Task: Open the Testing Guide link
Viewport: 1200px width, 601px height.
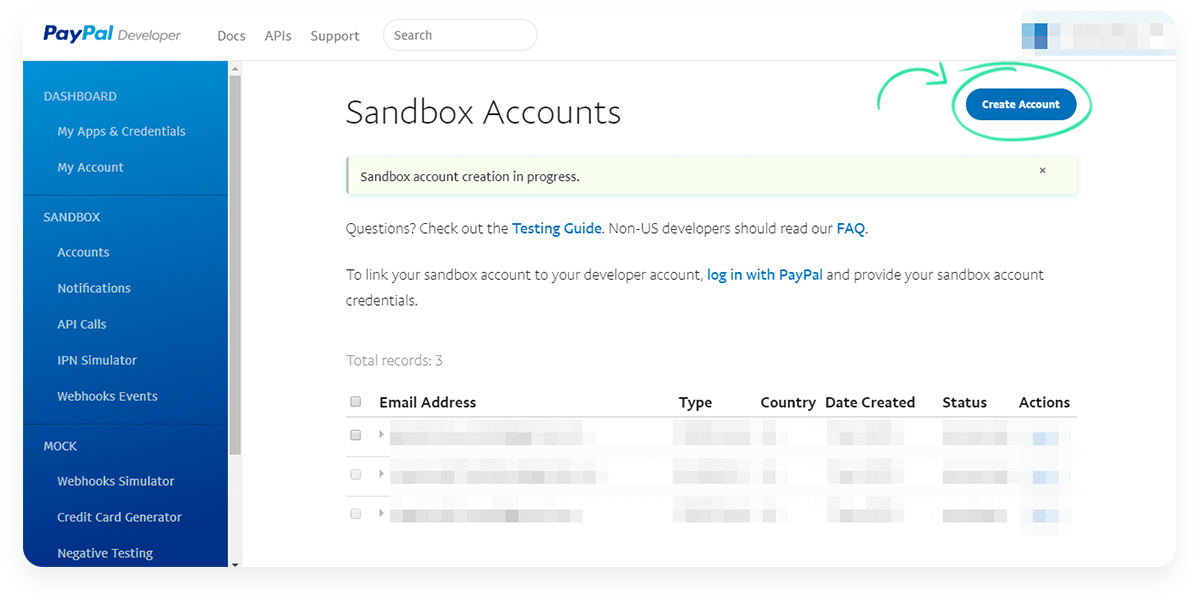Action: pos(557,228)
